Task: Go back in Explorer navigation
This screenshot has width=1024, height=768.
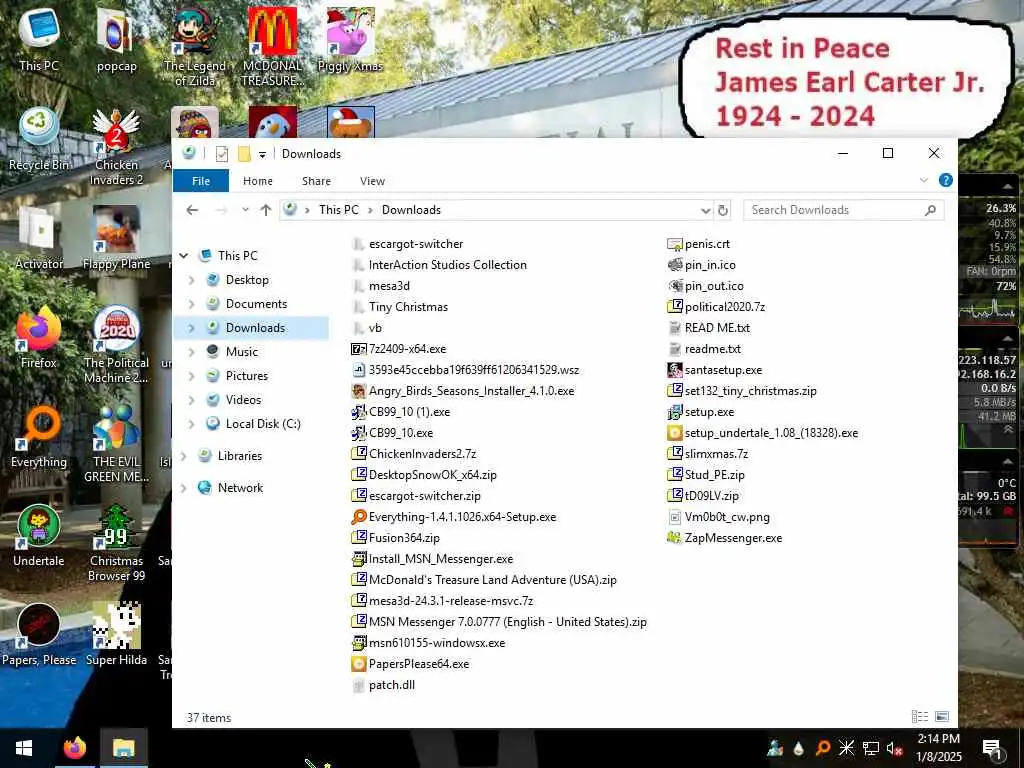Action: (192, 210)
